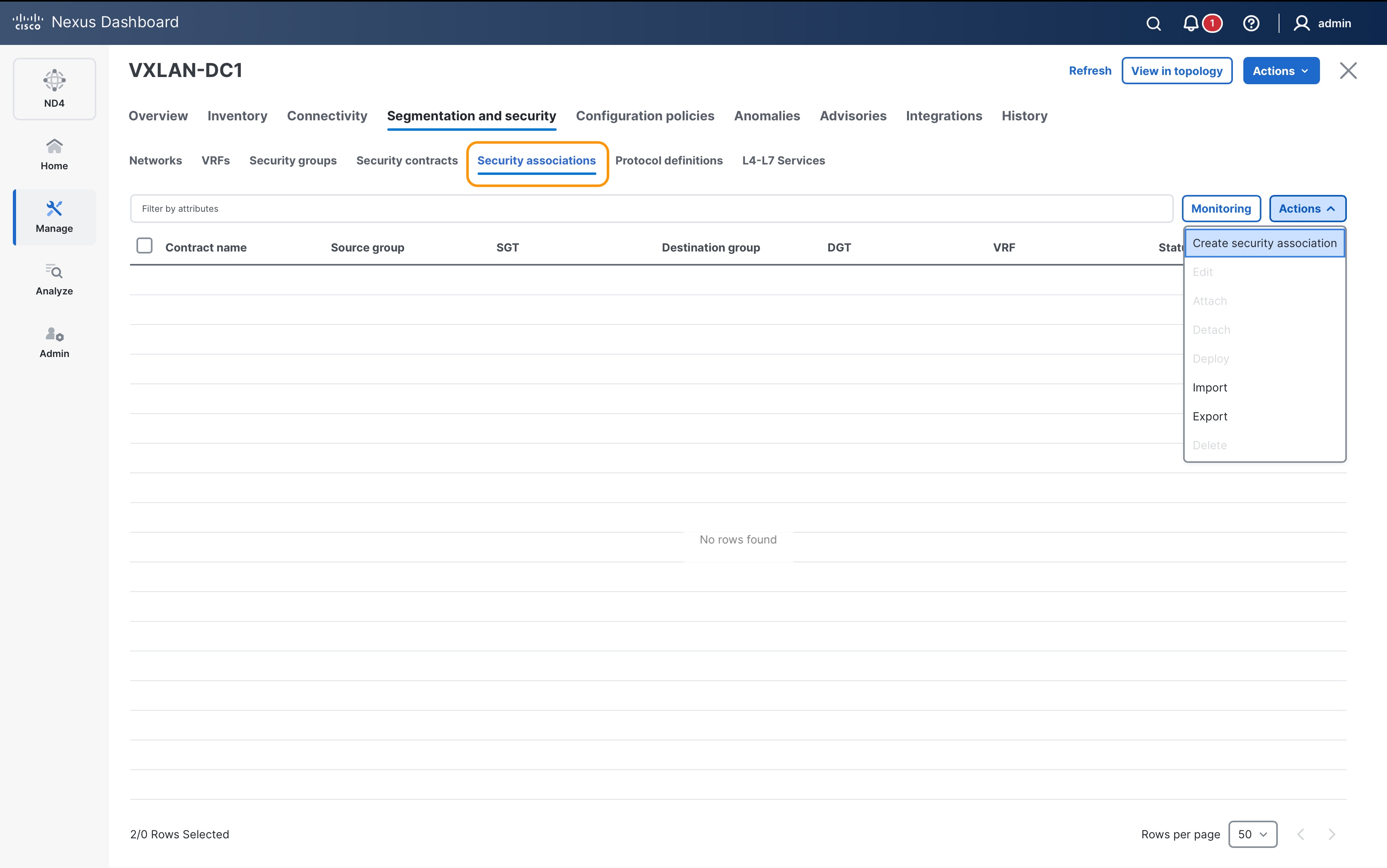Switch to Security groups sub-tab

(x=293, y=161)
